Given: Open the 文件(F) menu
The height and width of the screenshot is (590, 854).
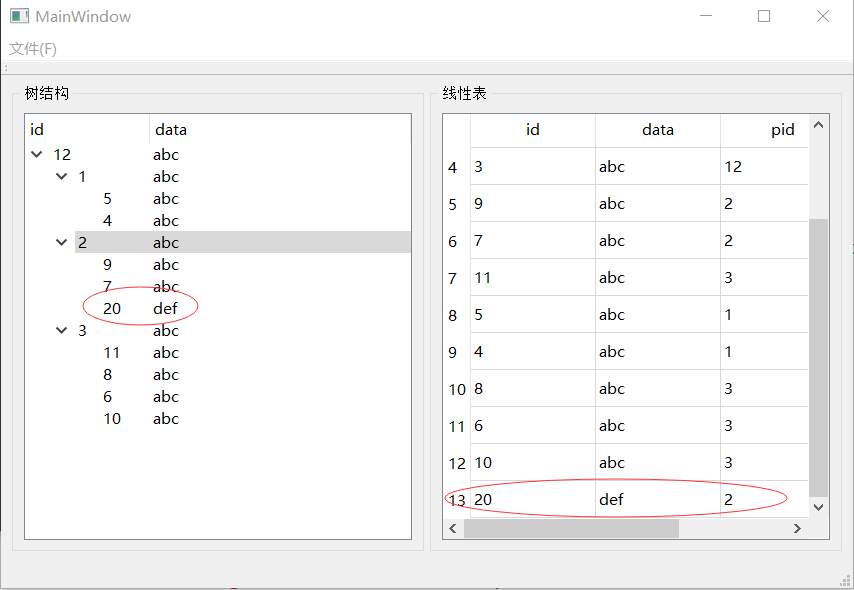Looking at the screenshot, I should point(33,49).
